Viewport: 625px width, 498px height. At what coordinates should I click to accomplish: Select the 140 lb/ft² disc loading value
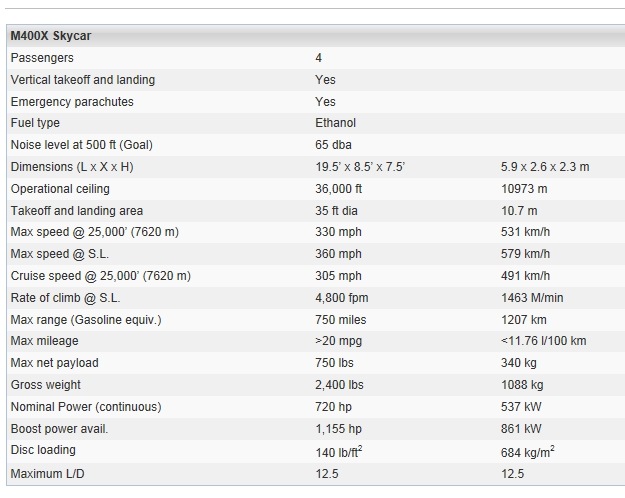[340, 451]
